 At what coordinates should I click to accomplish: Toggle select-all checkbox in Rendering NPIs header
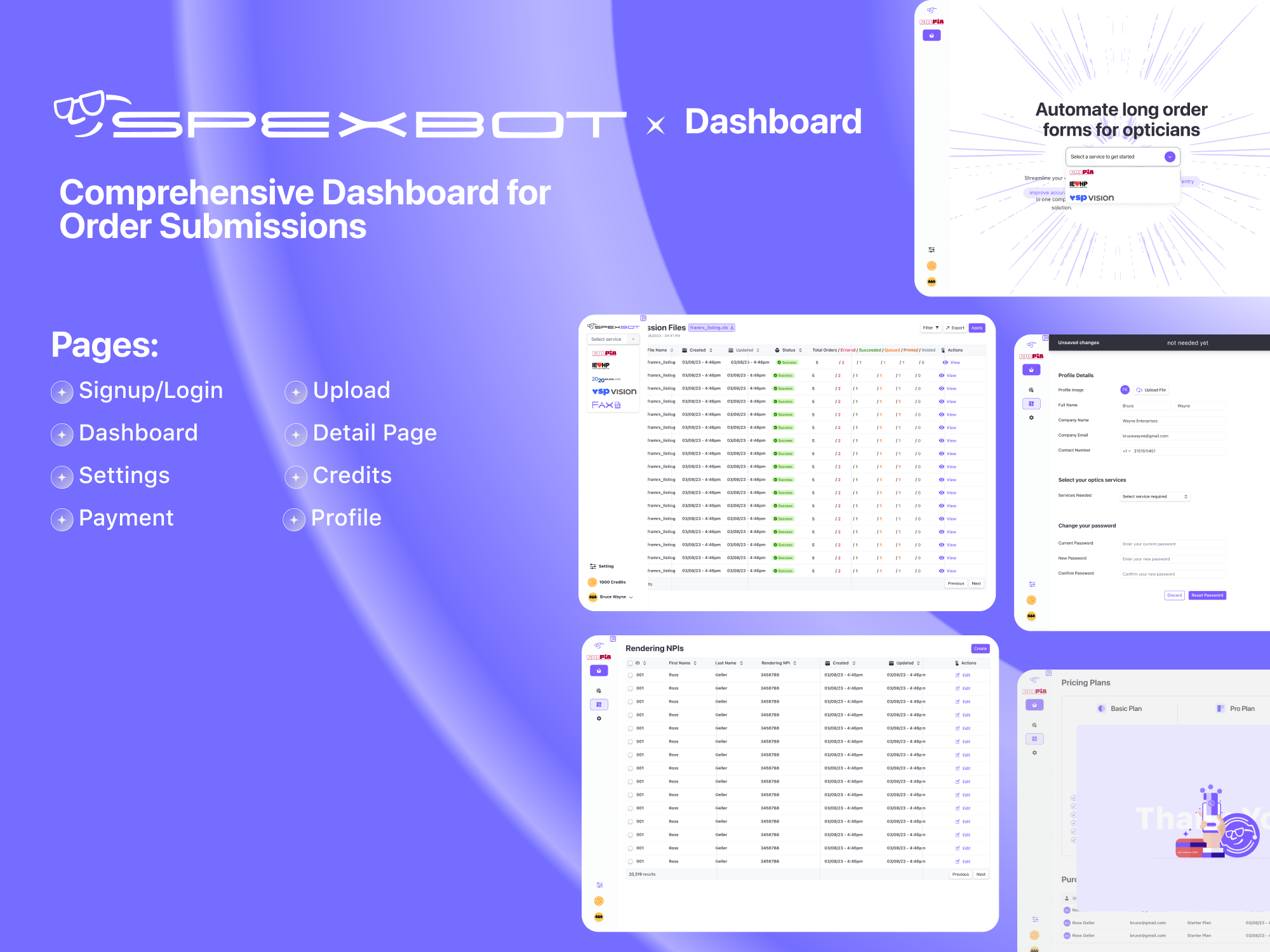(630, 663)
